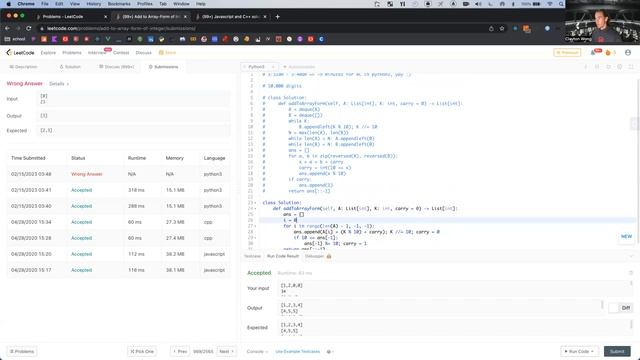Open the macOS Spotlight search icon

(561, 4)
